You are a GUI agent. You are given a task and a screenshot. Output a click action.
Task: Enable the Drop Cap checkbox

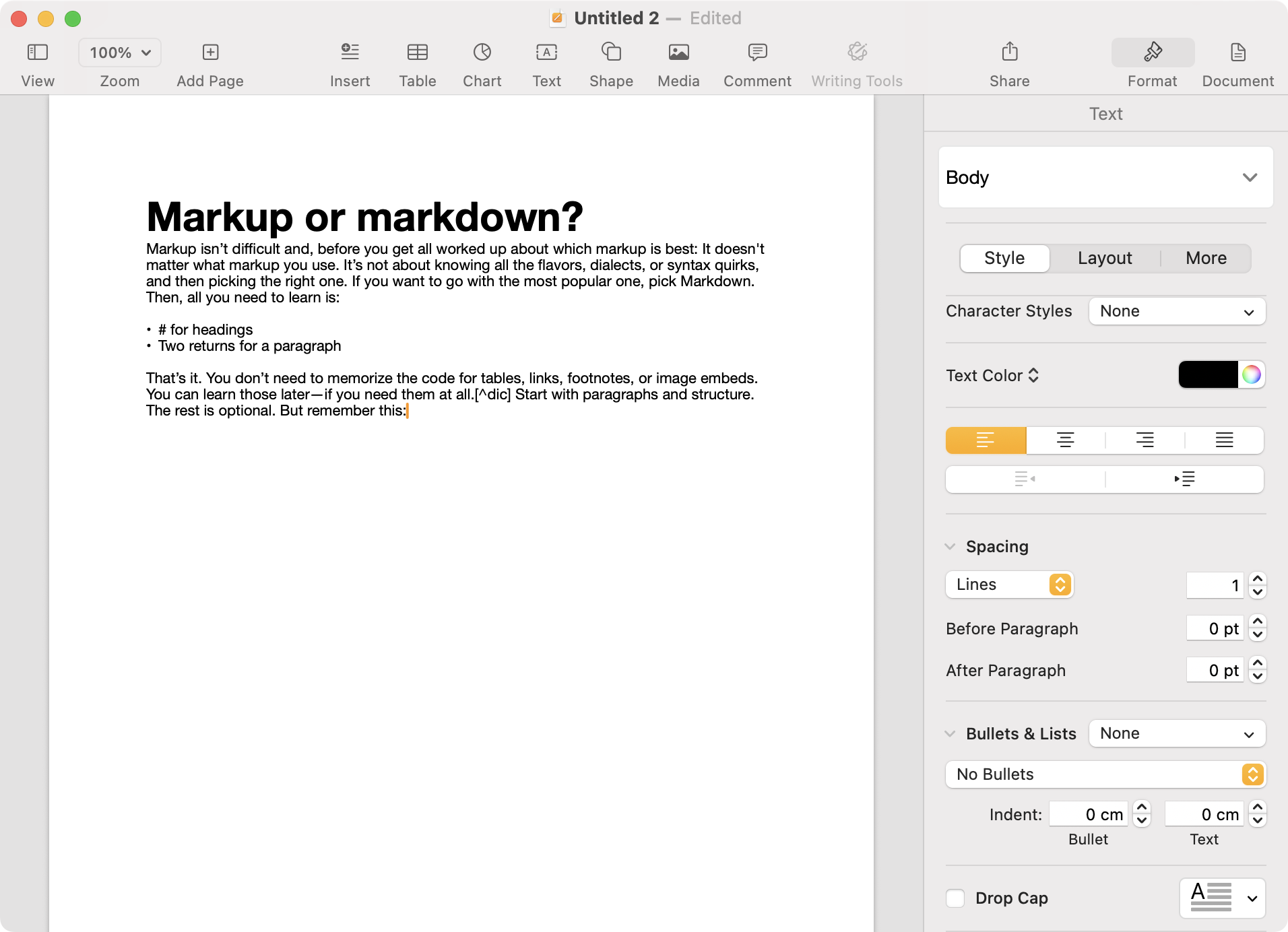(x=955, y=898)
